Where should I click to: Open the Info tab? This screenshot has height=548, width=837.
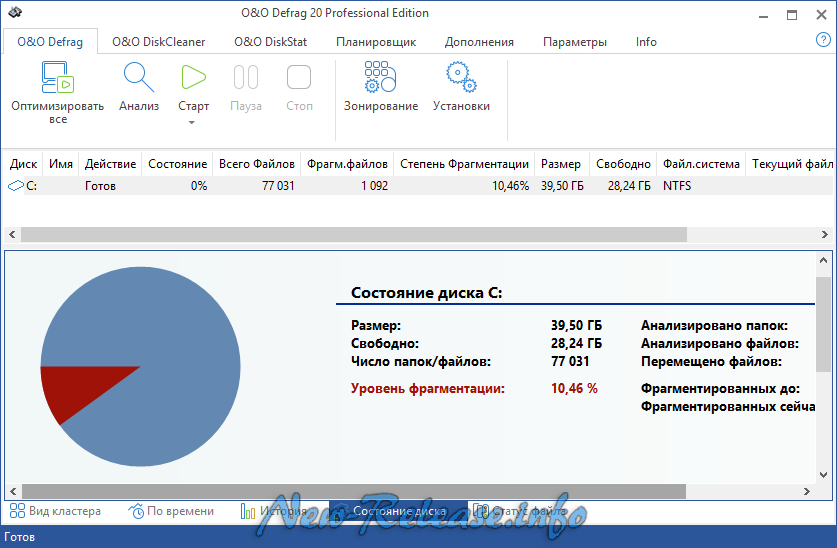(646, 42)
